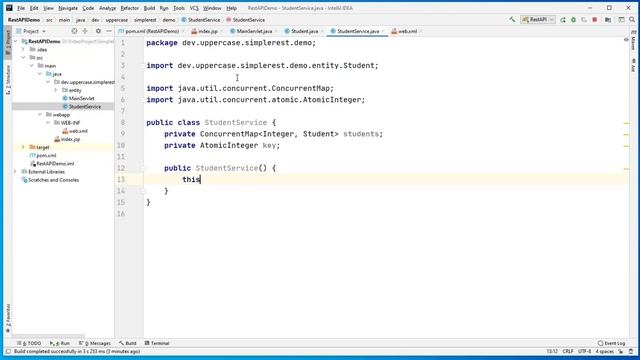Click the Collapse All icon in Project panel
This screenshot has height=360, width=640.
click(85, 31)
